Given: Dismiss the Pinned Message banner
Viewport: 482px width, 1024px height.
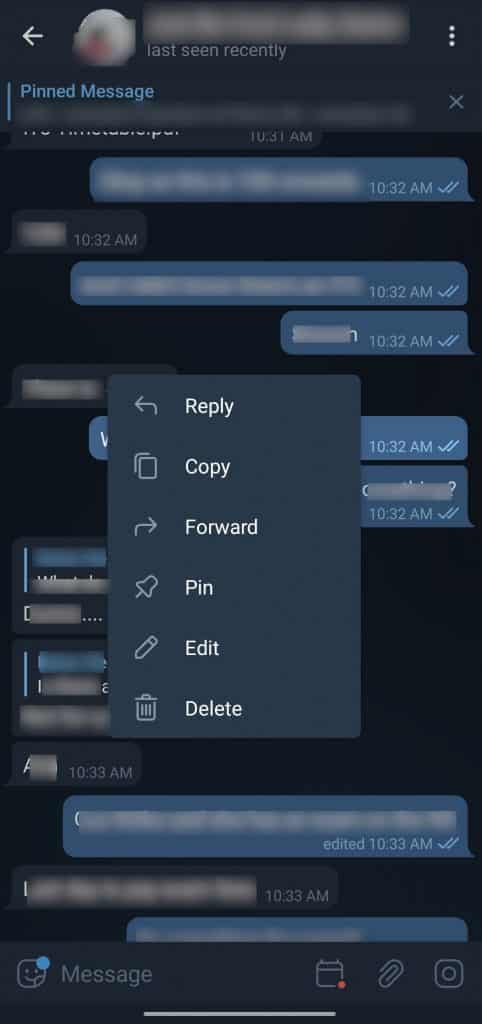Looking at the screenshot, I should 456,102.
